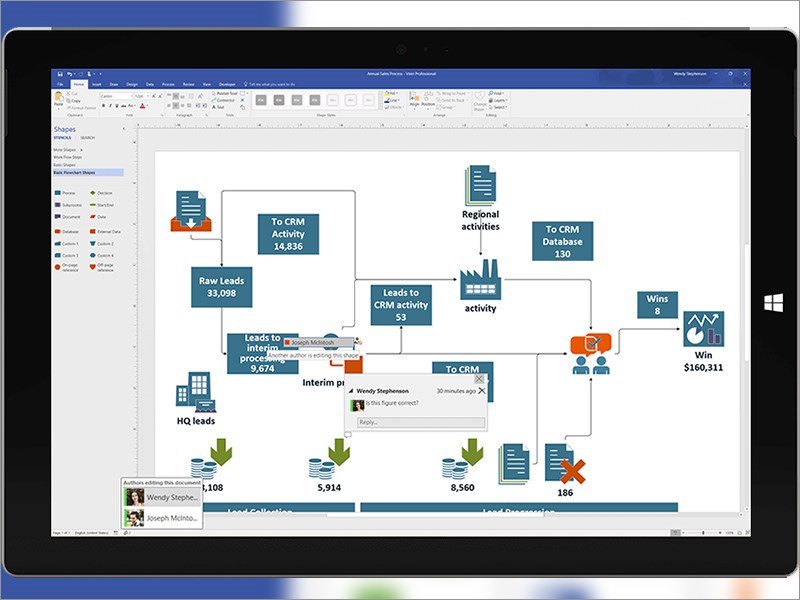Screen dimensions: 800x600
Task: Click Basic Shapes stencil title
Action: coord(64,165)
